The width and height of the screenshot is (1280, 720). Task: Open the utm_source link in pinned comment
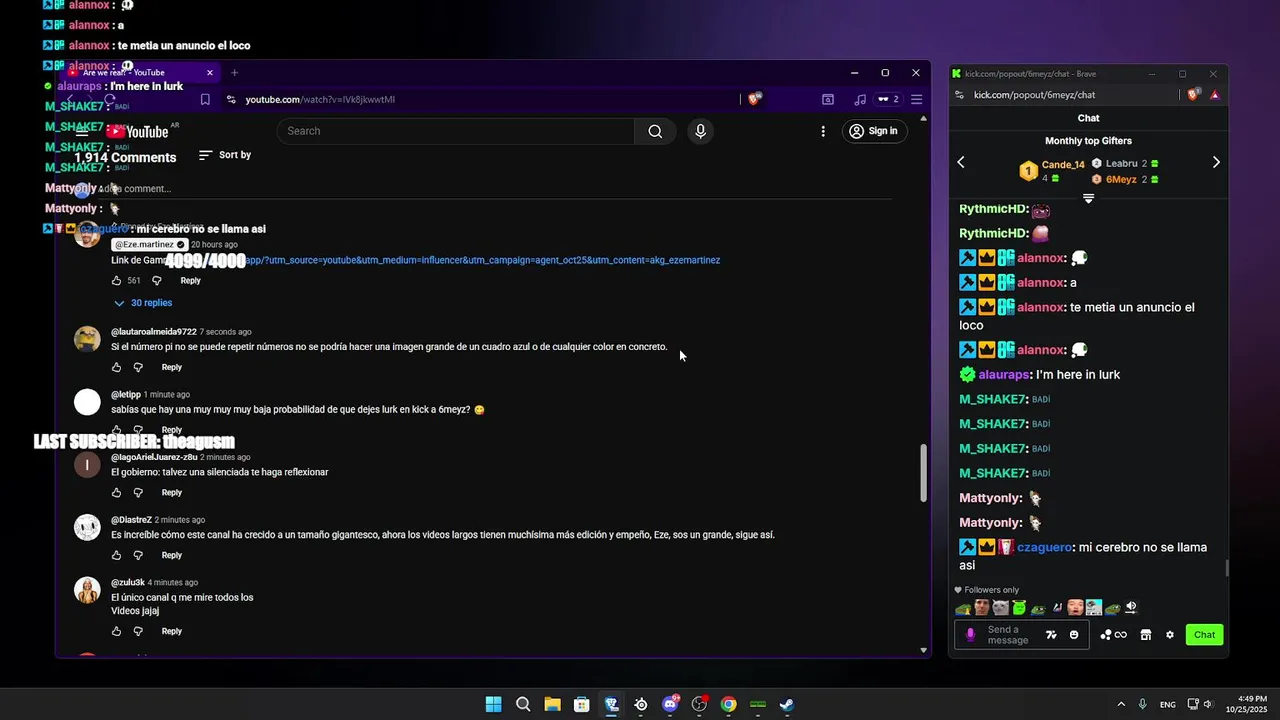(x=483, y=260)
